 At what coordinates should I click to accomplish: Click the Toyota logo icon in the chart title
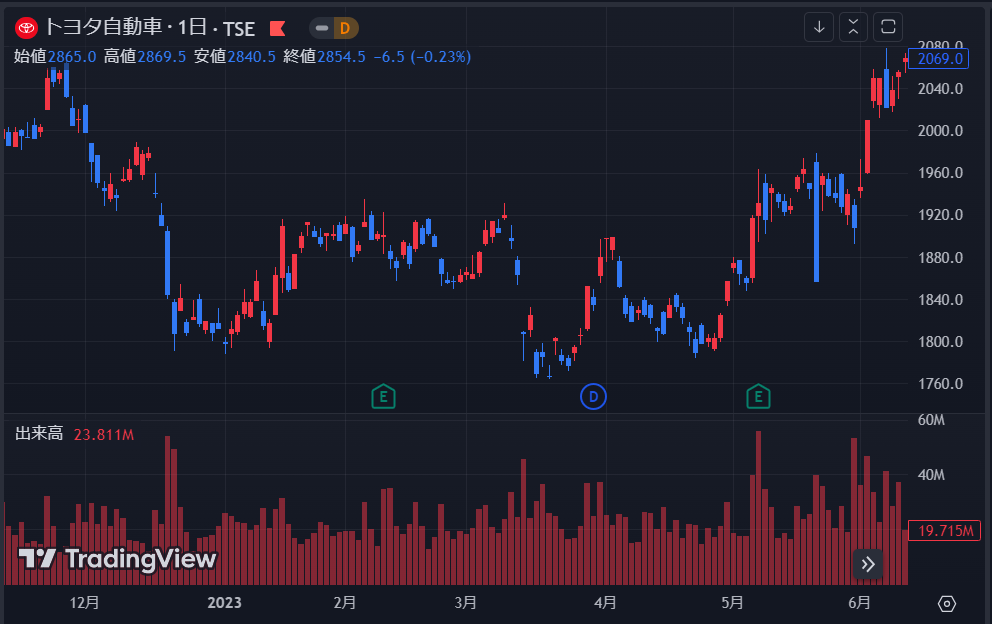point(24,28)
